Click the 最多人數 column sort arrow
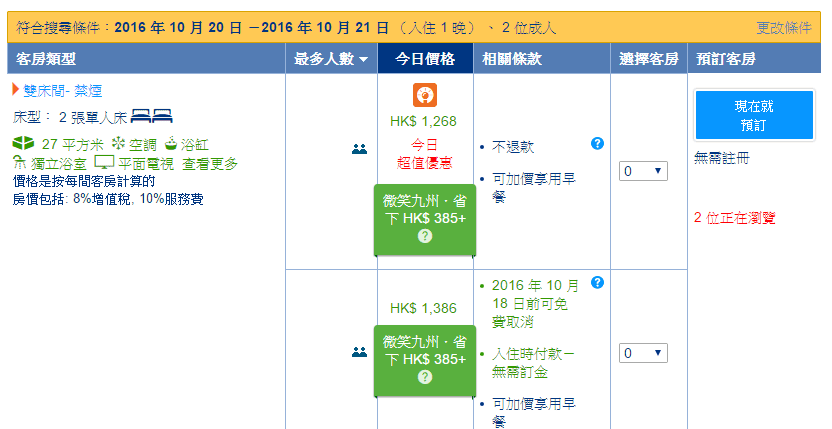The height and width of the screenshot is (429, 832). click(x=363, y=60)
